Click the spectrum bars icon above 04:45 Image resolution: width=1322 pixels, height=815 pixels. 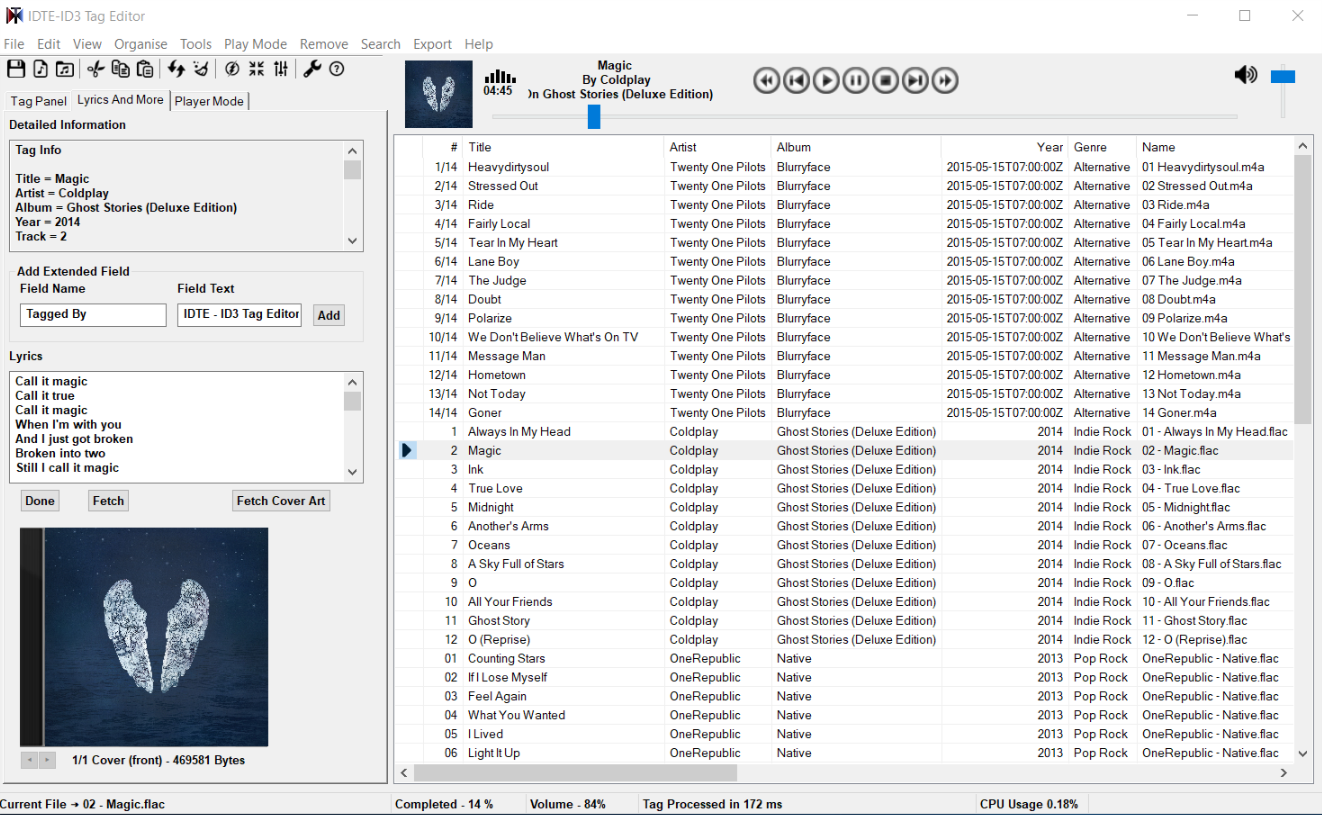(500, 76)
